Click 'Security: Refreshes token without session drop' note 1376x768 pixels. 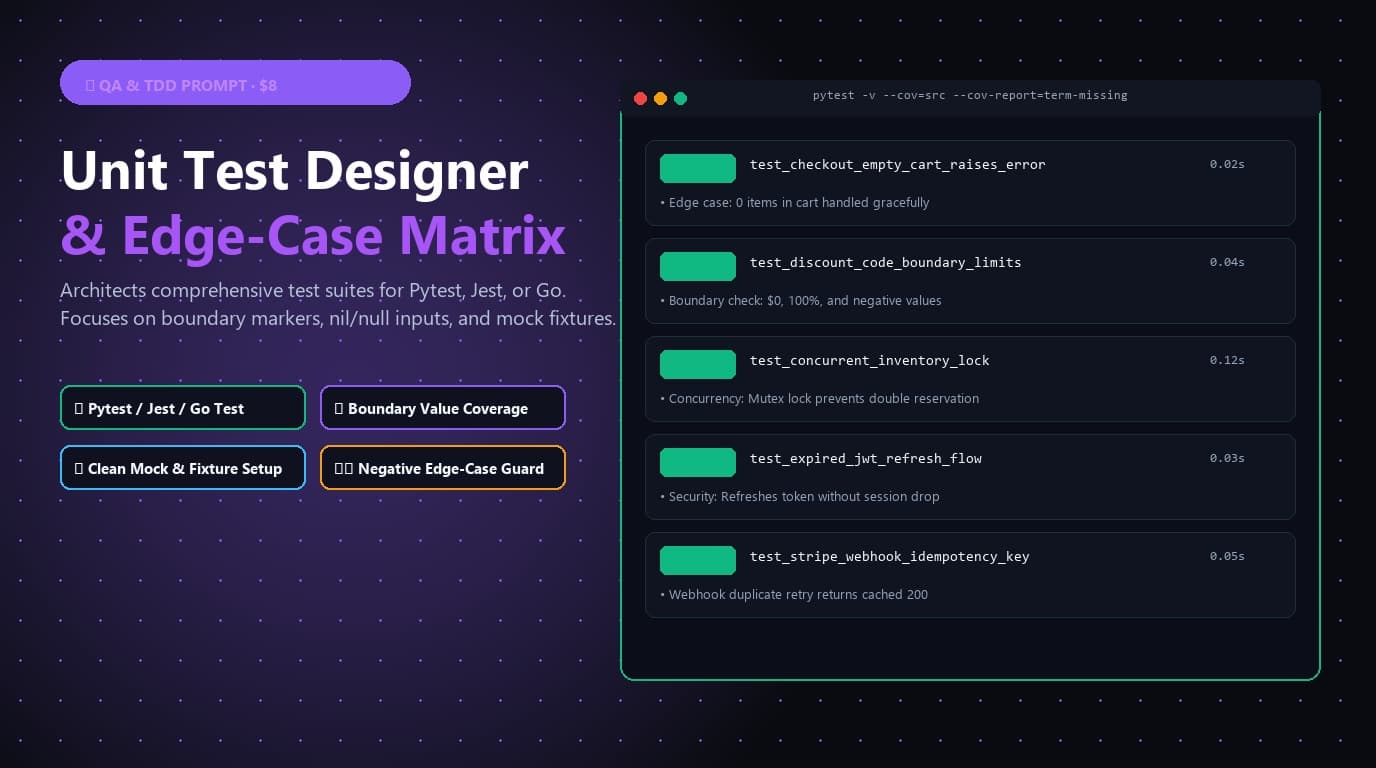(x=800, y=497)
